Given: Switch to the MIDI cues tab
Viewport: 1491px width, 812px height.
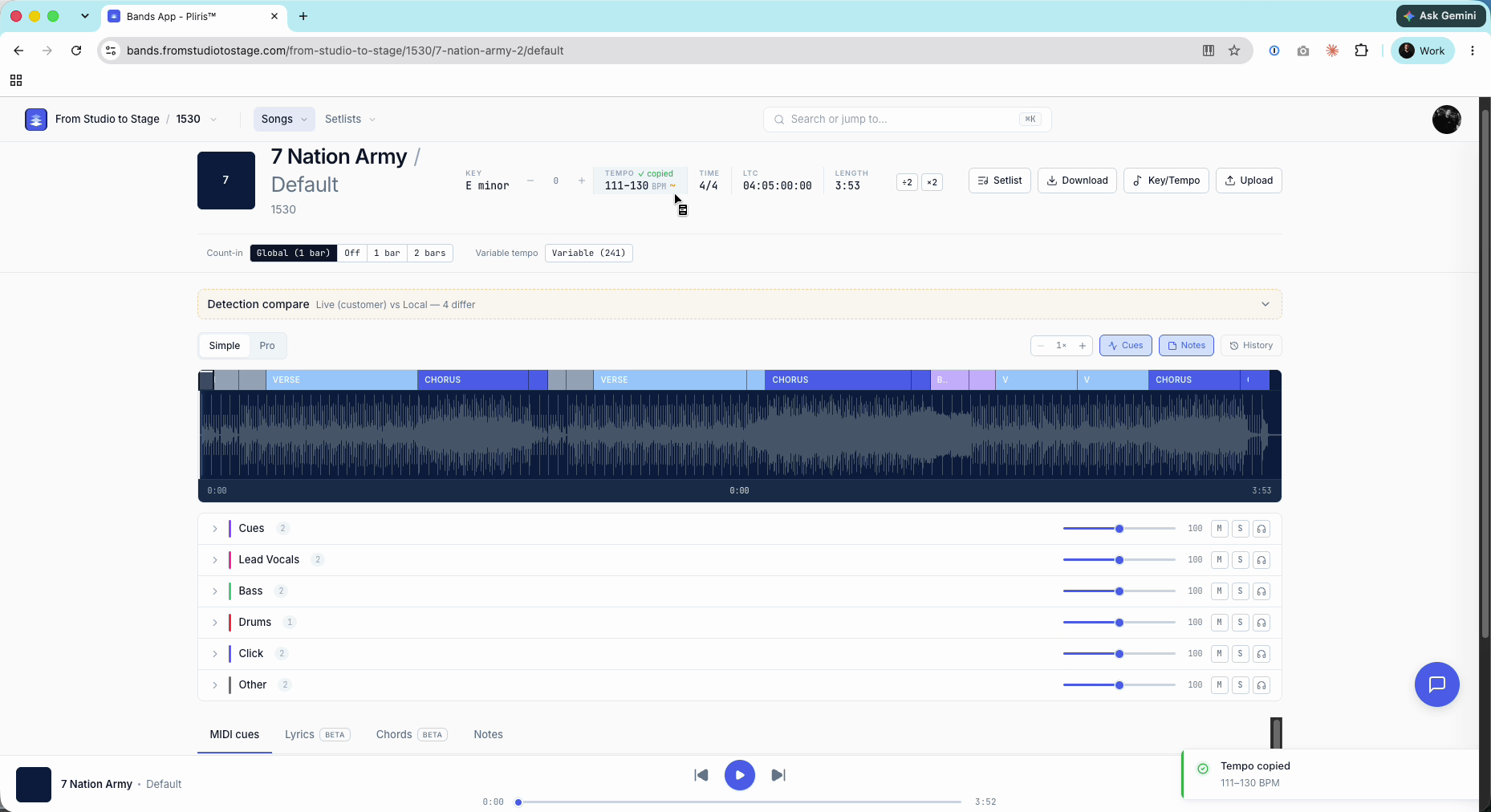Looking at the screenshot, I should [x=234, y=735].
